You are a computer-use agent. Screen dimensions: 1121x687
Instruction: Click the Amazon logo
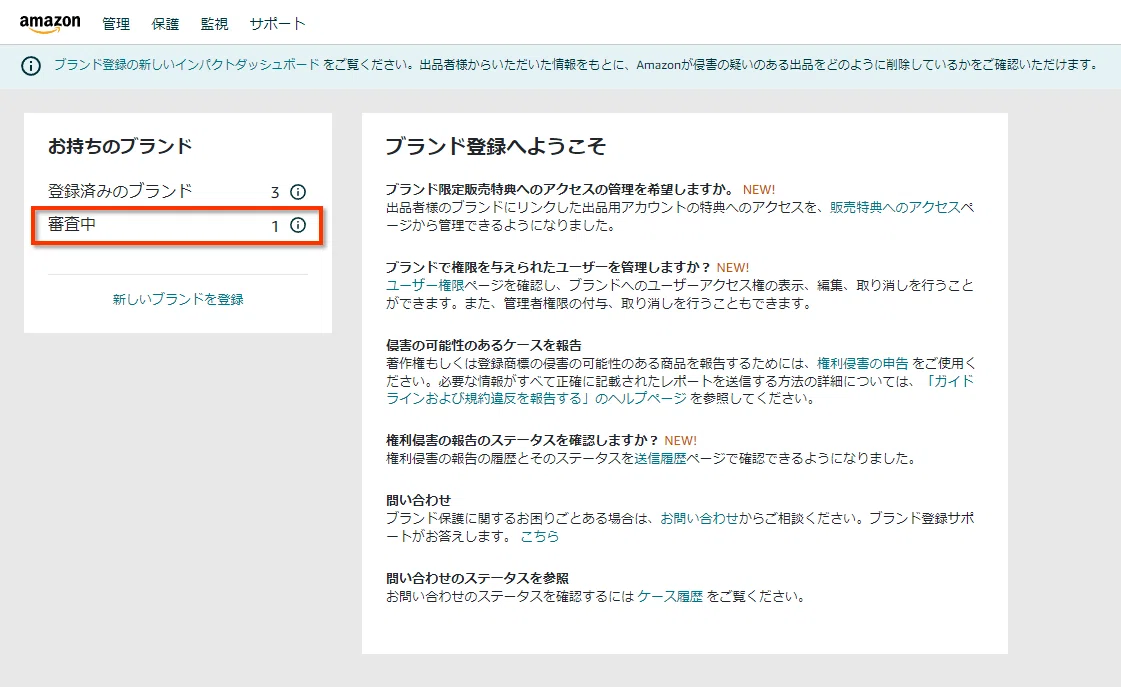[x=50, y=24]
